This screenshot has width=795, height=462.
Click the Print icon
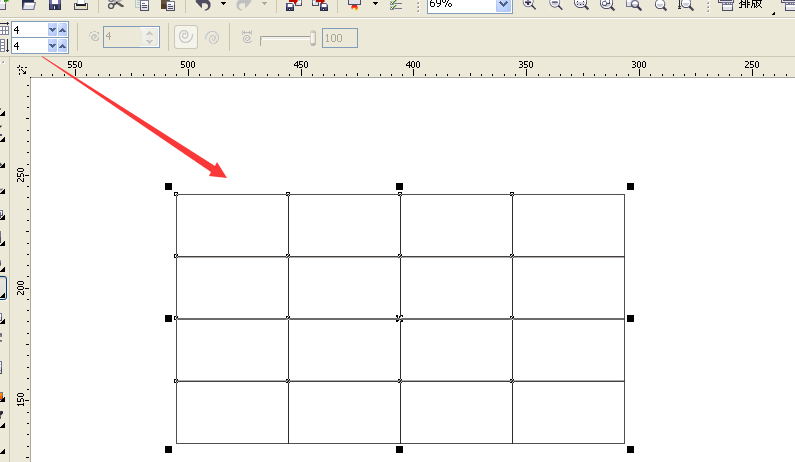81,5
